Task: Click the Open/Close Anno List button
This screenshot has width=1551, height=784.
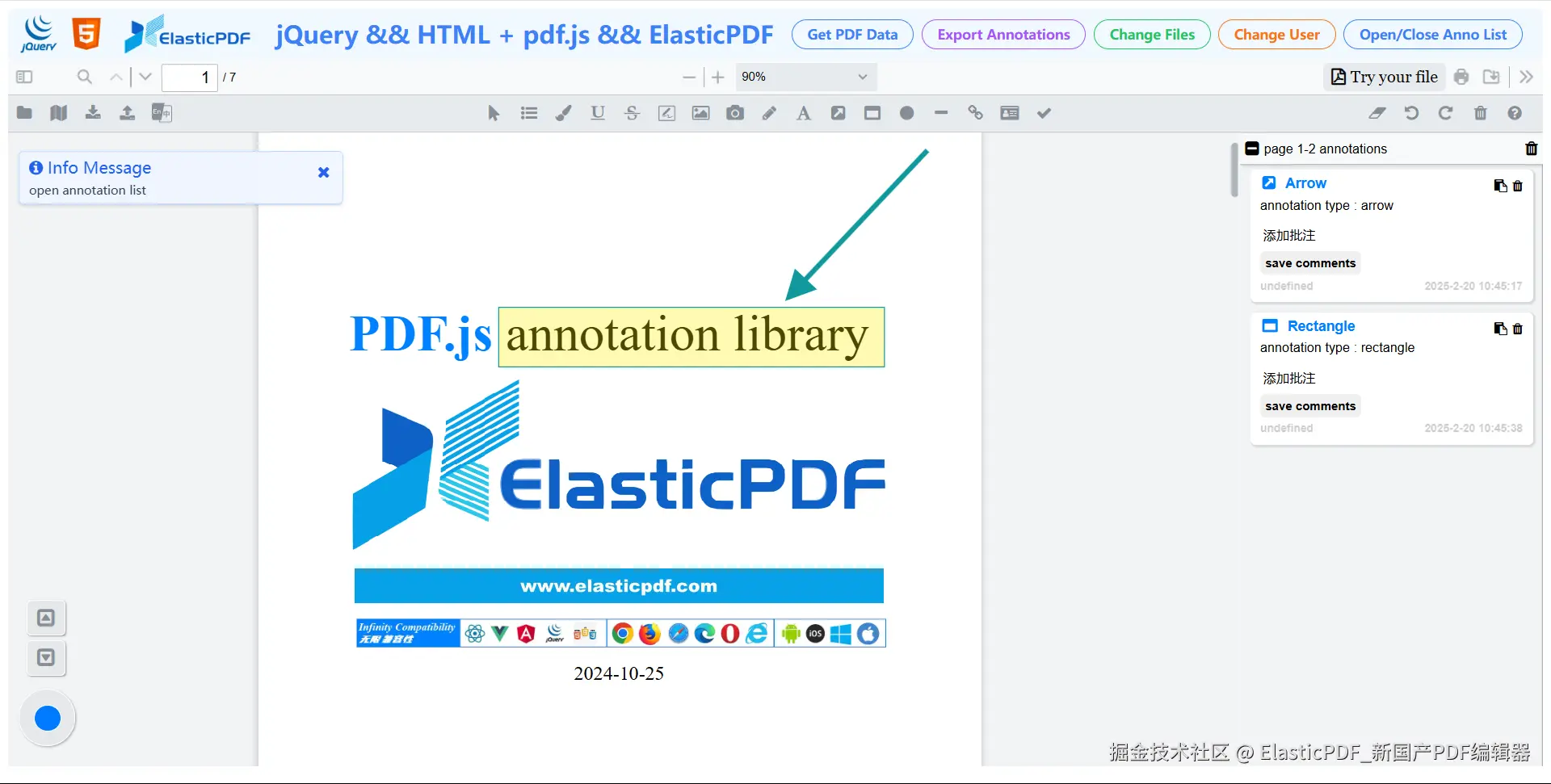Action: tap(1432, 35)
